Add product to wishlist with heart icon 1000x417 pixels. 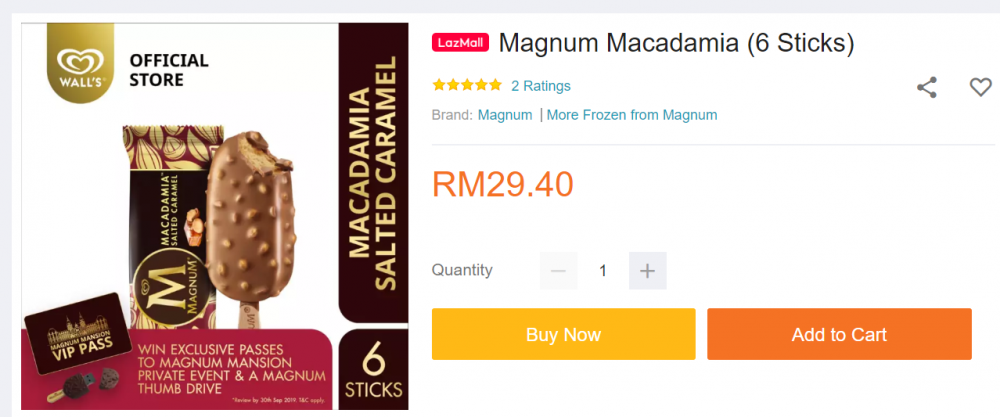(980, 87)
